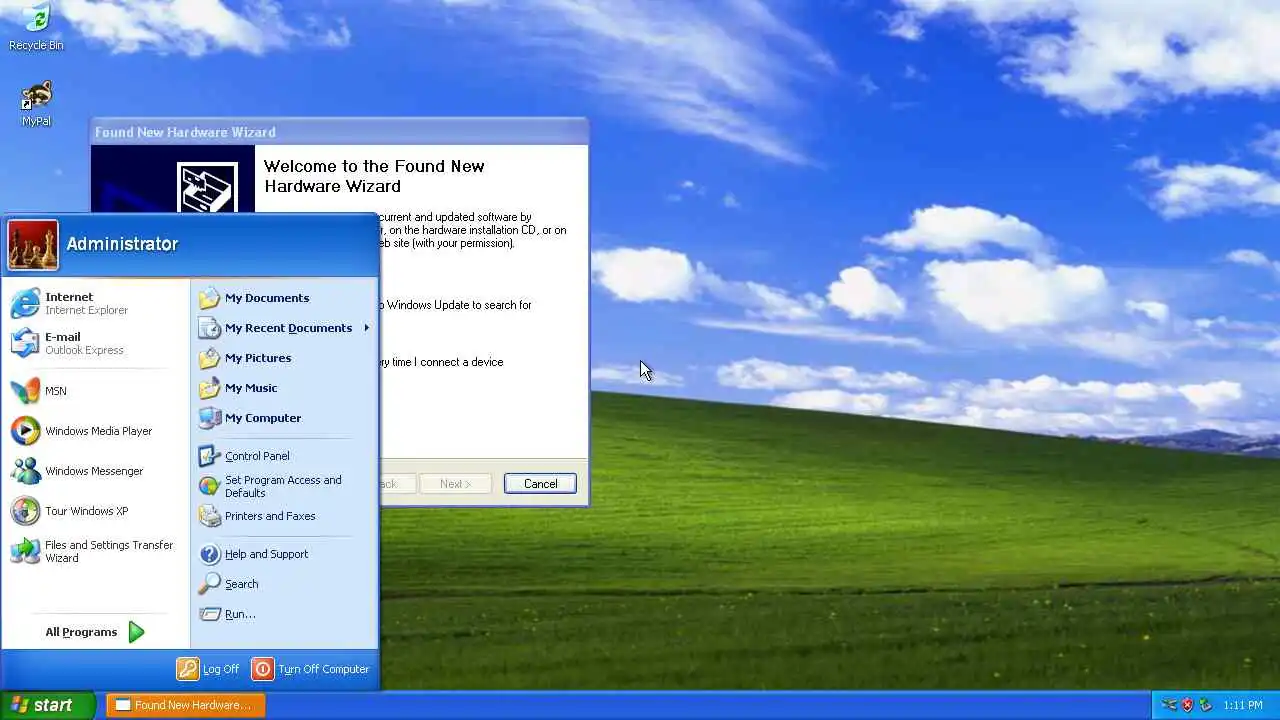Click the Administrator chess picture
Viewport: 1280px width, 720px height.
coord(33,245)
